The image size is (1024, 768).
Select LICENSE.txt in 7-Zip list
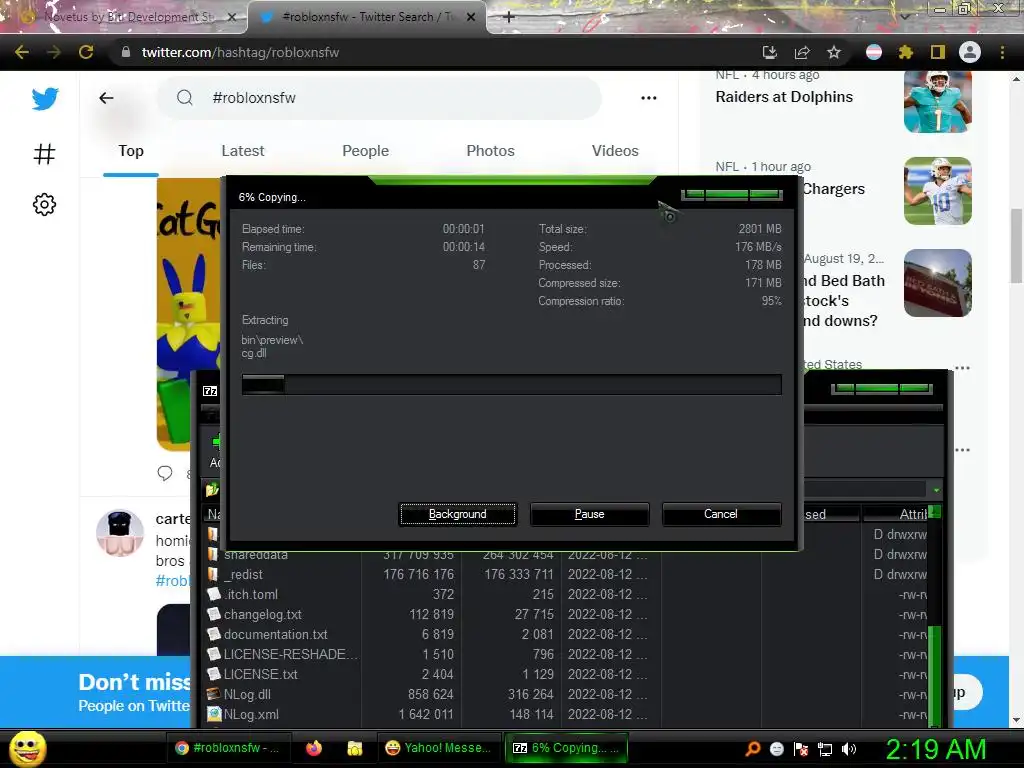261,675
